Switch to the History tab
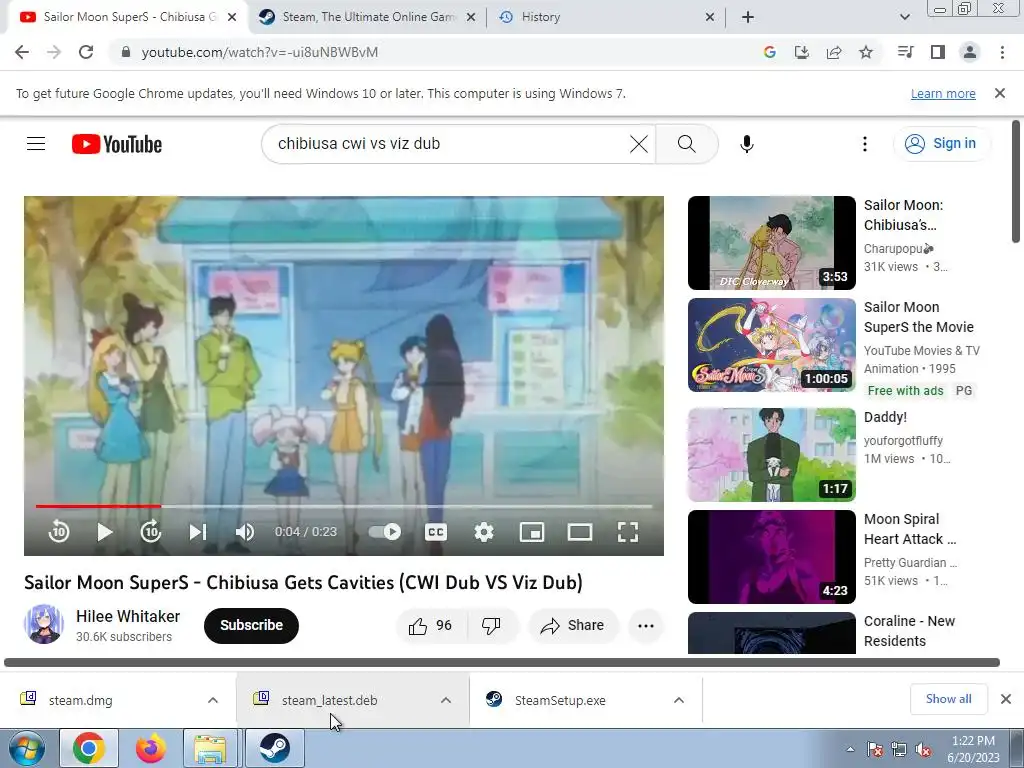Image resolution: width=1024 pixels, height=768 pixels. coord(605,17)
